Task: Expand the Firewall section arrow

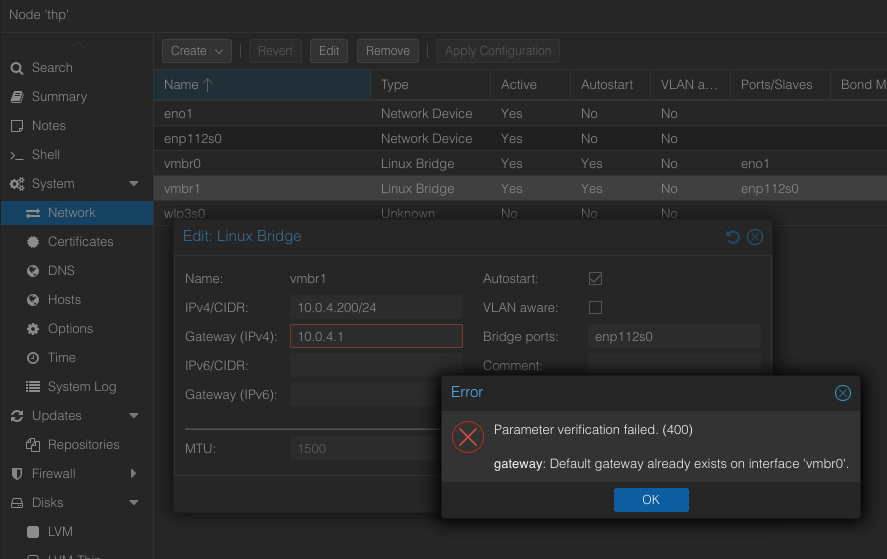Action: (134, 474)
